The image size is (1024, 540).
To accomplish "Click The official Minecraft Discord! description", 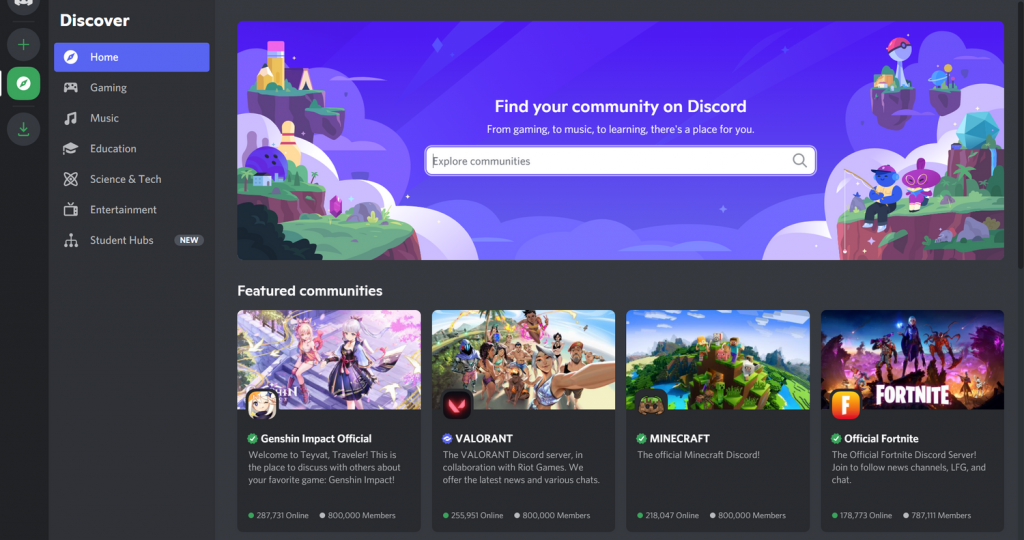I will pos(698,455).
